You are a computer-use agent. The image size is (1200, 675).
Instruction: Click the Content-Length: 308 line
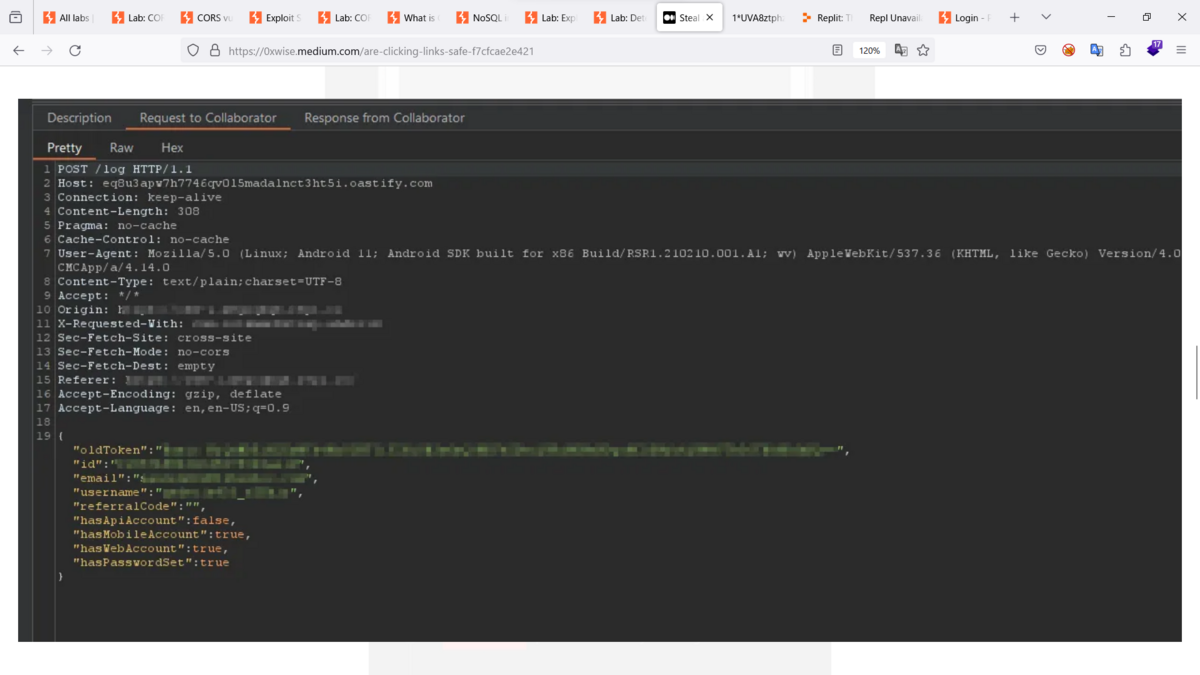pyautogui.click(x=129, y=212)
